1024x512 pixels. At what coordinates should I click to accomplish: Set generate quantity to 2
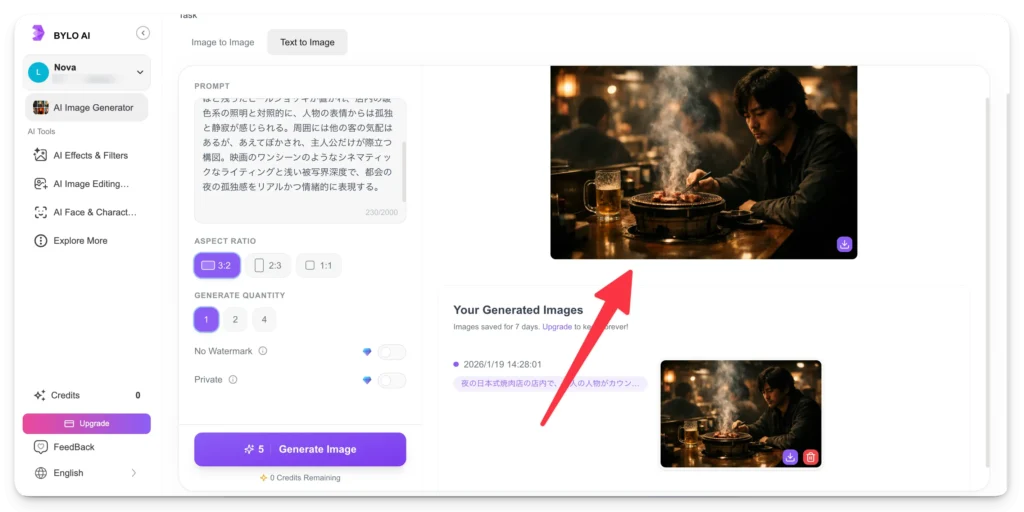235,320
